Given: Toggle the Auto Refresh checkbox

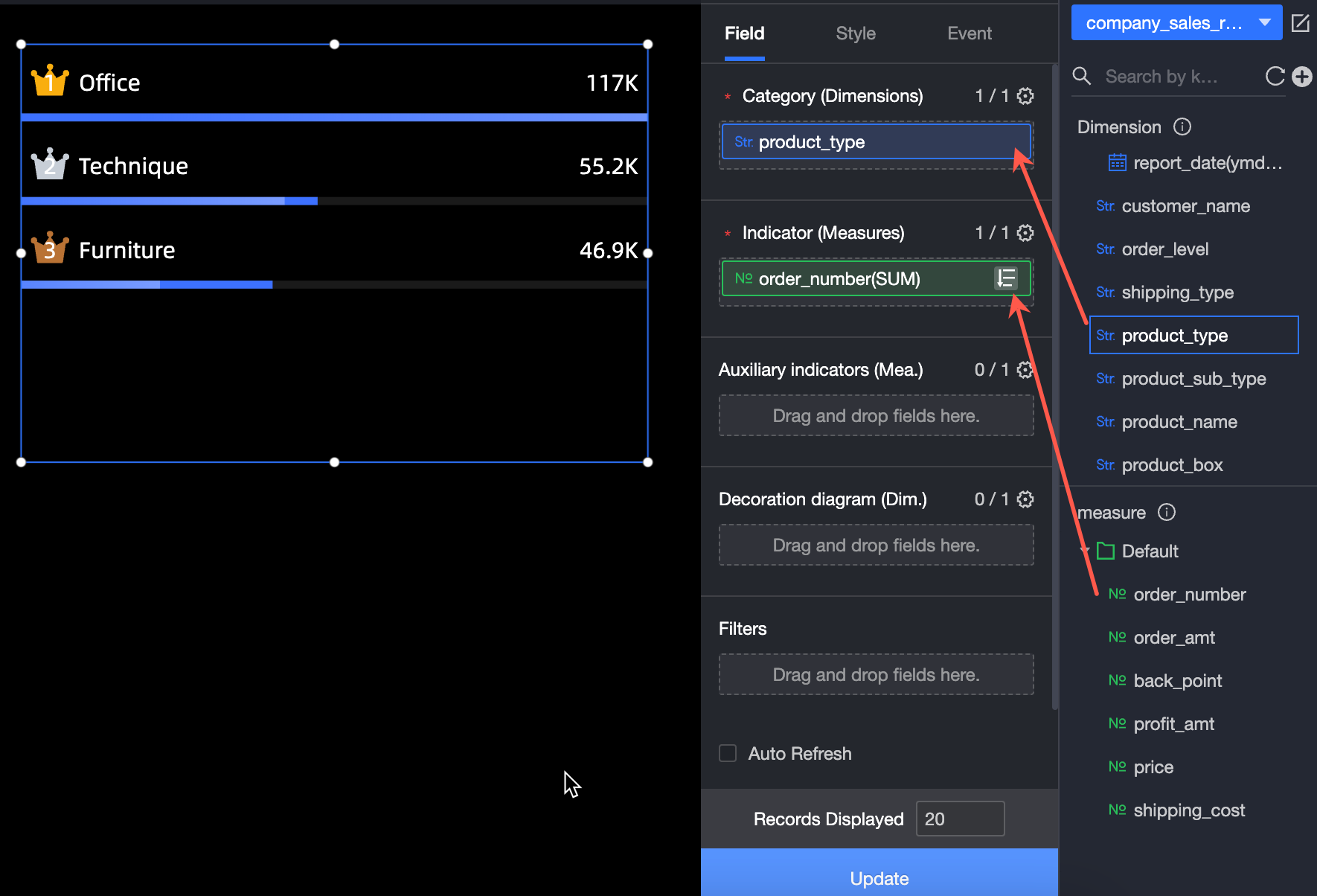Looking at the screenshot, I should pyautogui.click(x=728, y=753).
